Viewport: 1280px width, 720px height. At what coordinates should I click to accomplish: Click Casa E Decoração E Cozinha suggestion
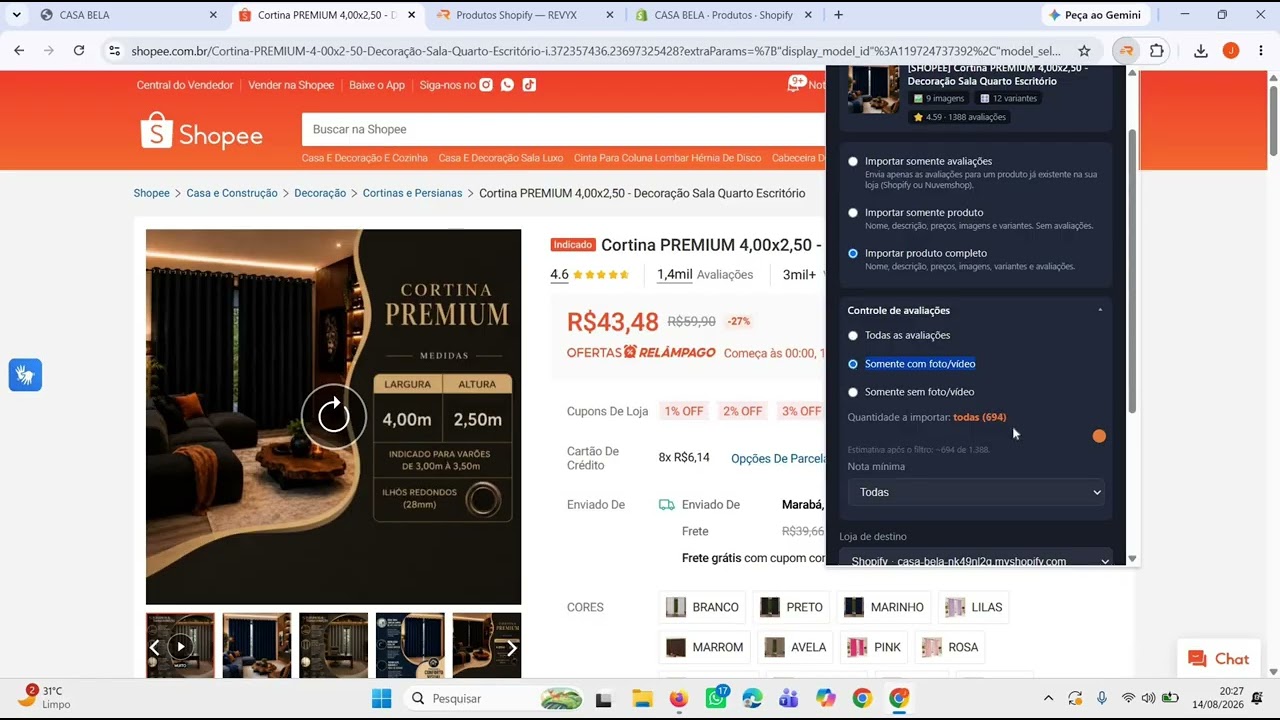tap(364, 158)
